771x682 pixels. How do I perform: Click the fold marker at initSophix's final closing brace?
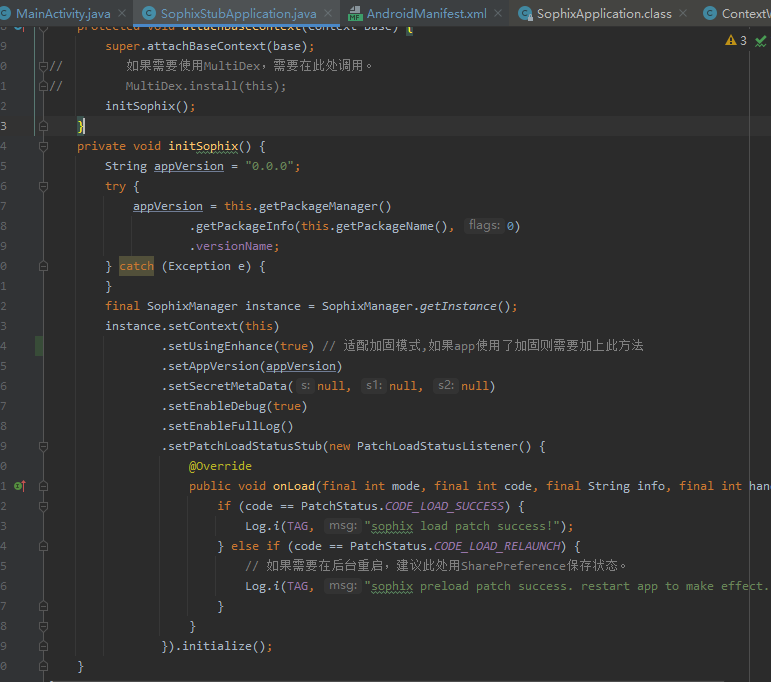tap(43, 666)
